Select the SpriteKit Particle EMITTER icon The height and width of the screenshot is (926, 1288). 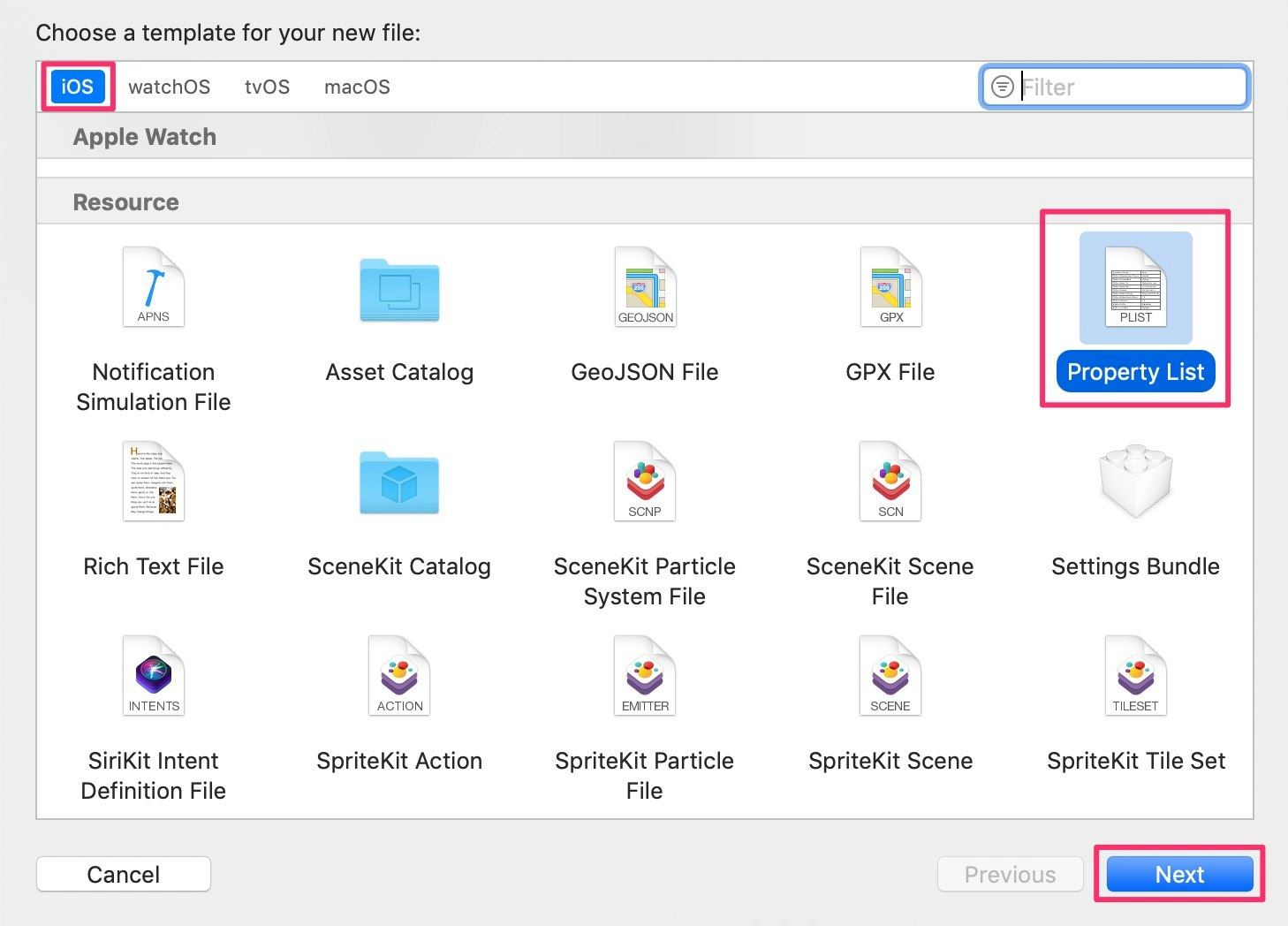click(x=645, y=676)
